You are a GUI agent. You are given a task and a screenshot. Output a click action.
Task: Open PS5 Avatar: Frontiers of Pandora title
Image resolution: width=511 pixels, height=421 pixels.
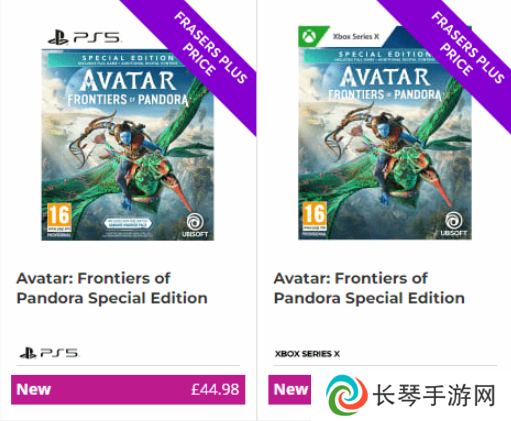tap(112, 288)
